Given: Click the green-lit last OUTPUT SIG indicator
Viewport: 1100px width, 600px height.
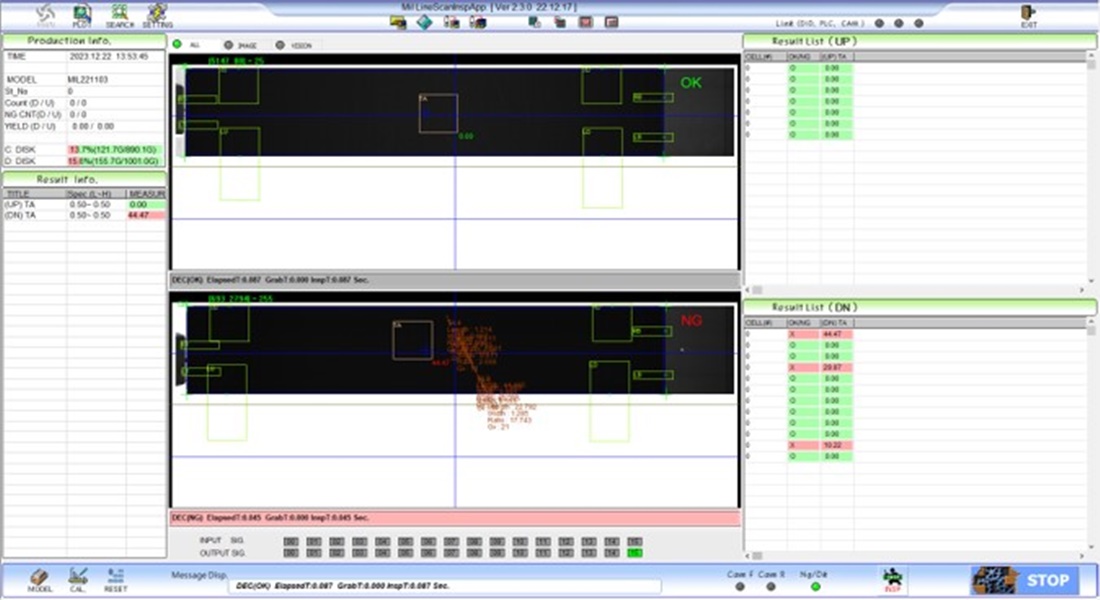Looking at the screenshot, I should tap(635, 552).
